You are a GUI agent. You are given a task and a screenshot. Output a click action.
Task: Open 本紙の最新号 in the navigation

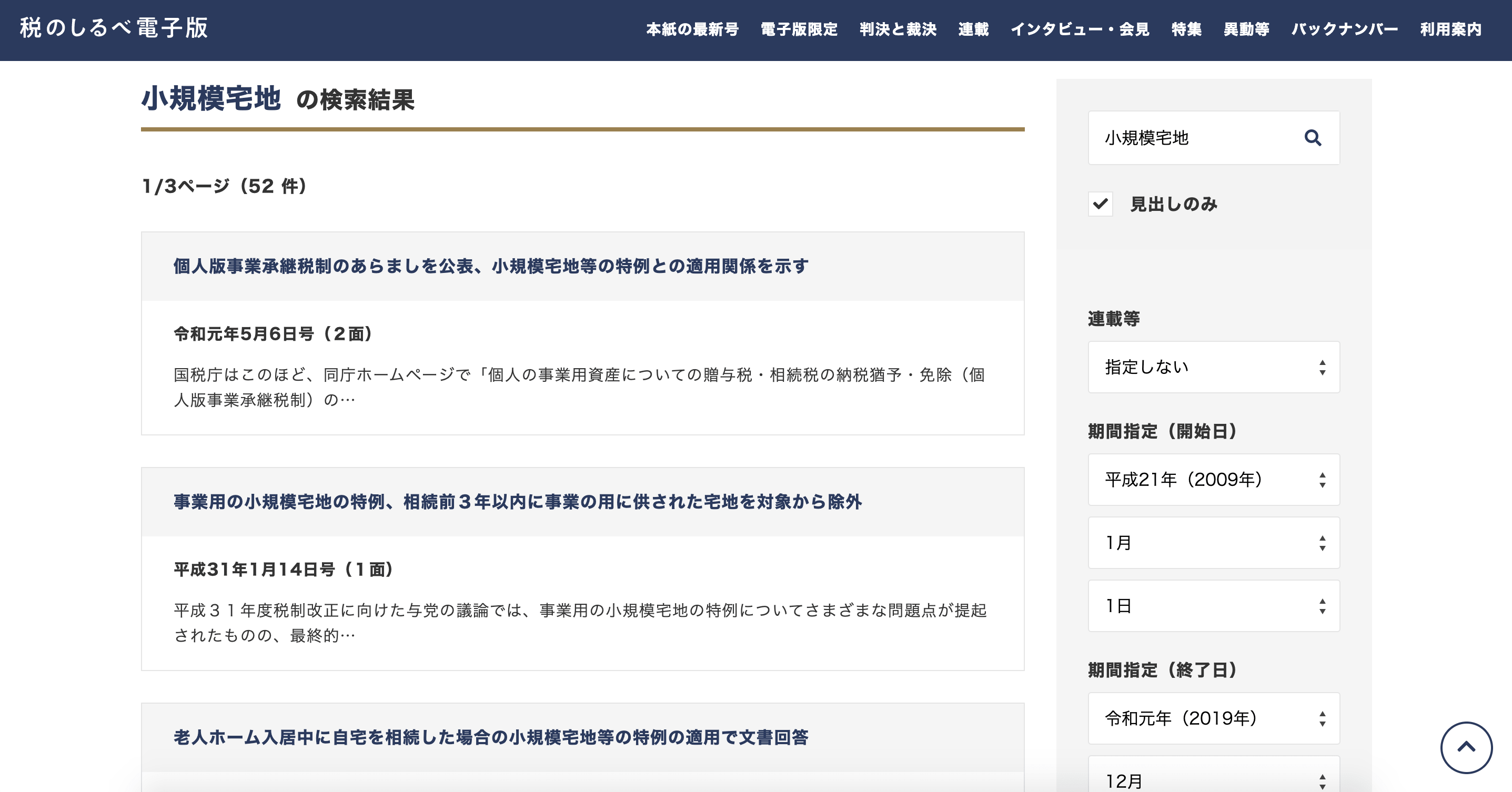(692, 29)
